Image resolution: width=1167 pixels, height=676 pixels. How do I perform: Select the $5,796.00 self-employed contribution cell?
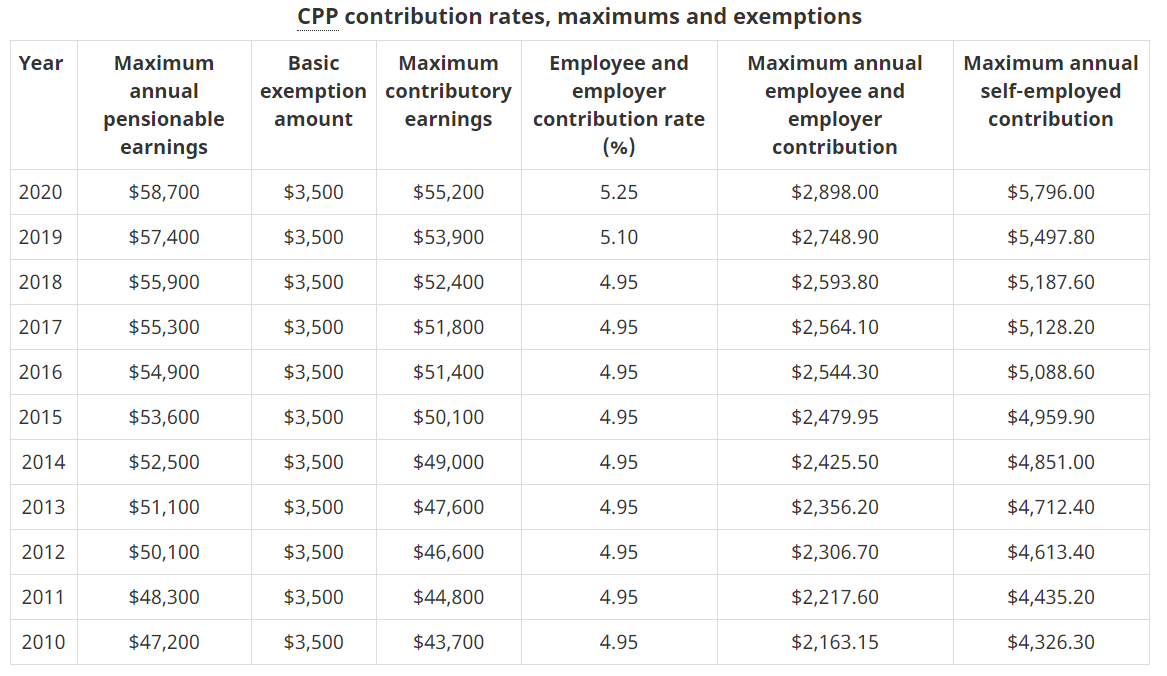[x=1050, y=192]
